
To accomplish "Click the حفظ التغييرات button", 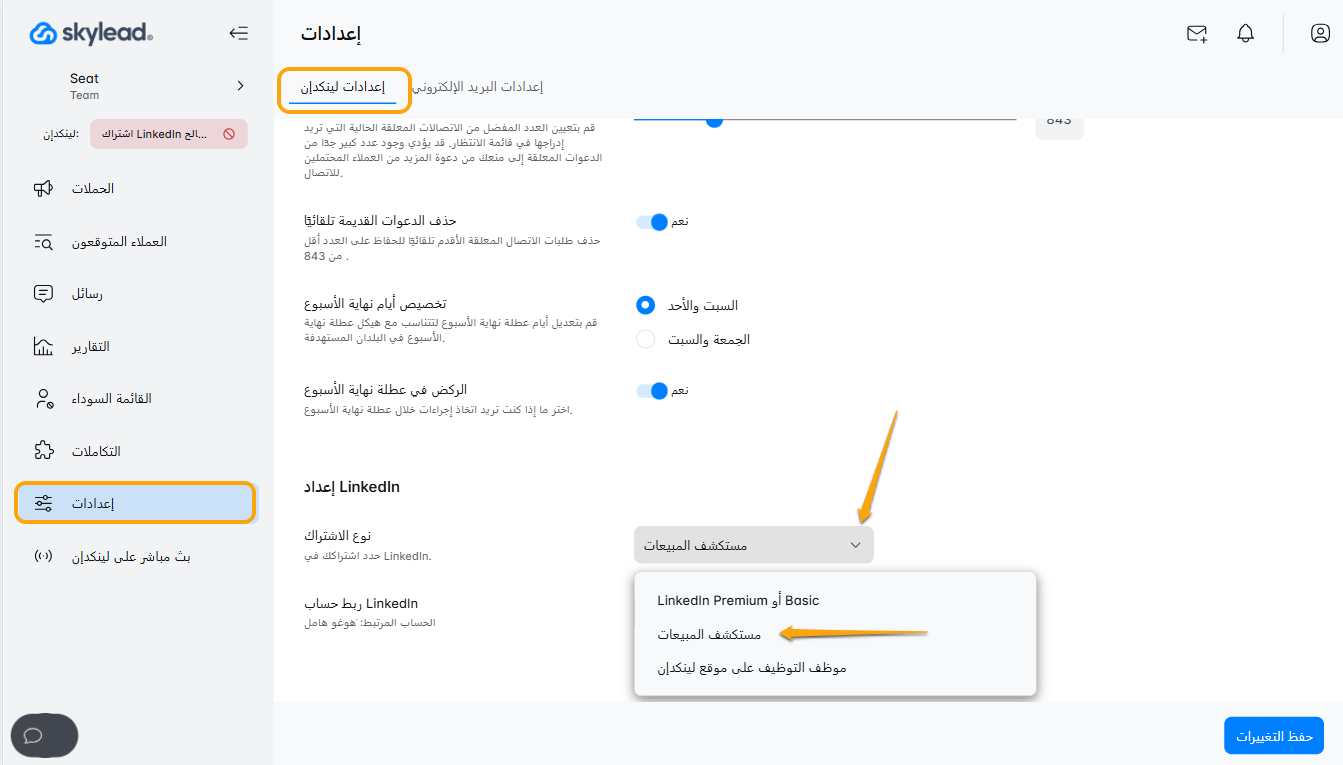I will click(x=1273, y=736).
